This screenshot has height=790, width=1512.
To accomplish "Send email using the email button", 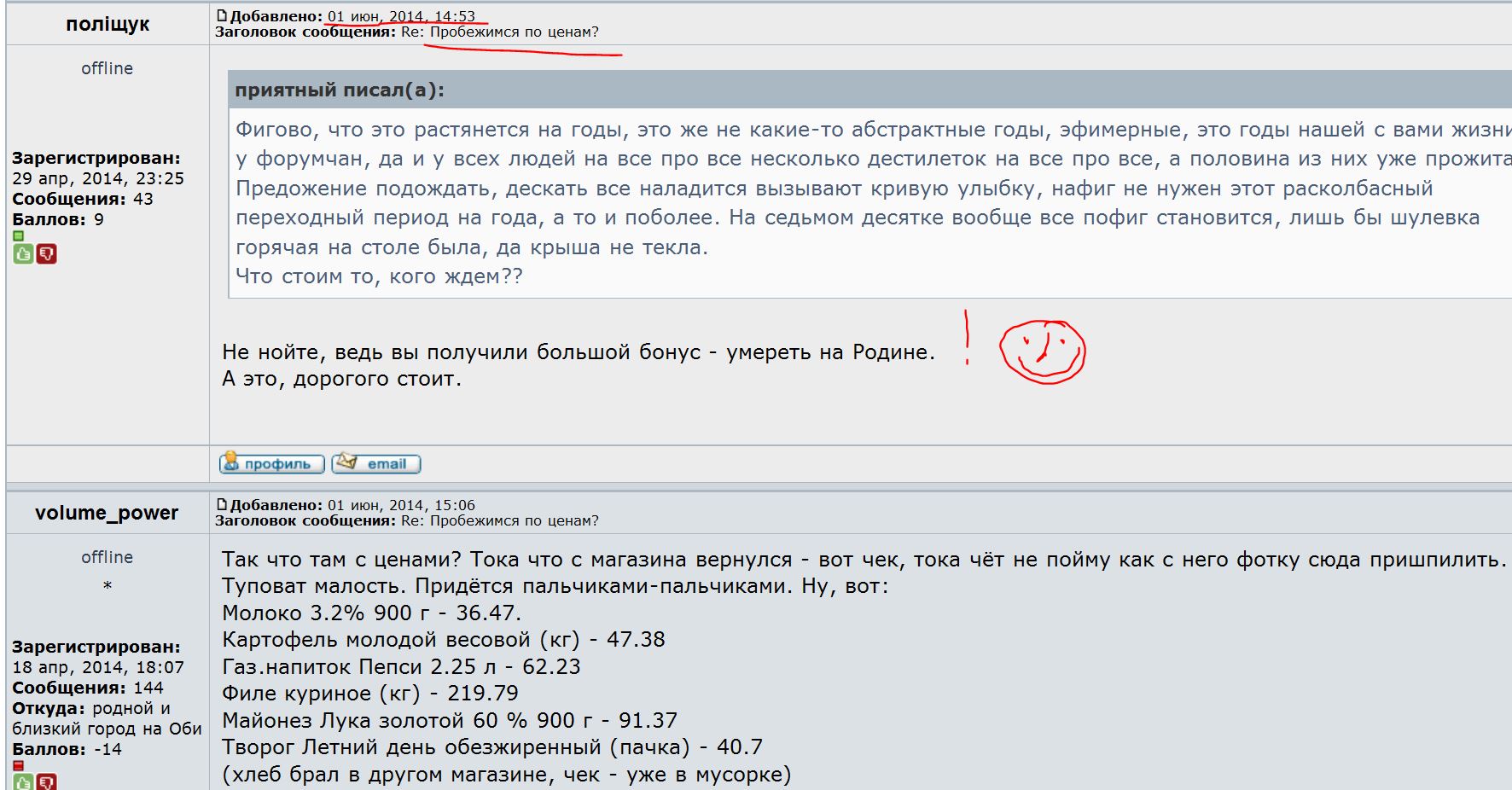I will (376, 463).
